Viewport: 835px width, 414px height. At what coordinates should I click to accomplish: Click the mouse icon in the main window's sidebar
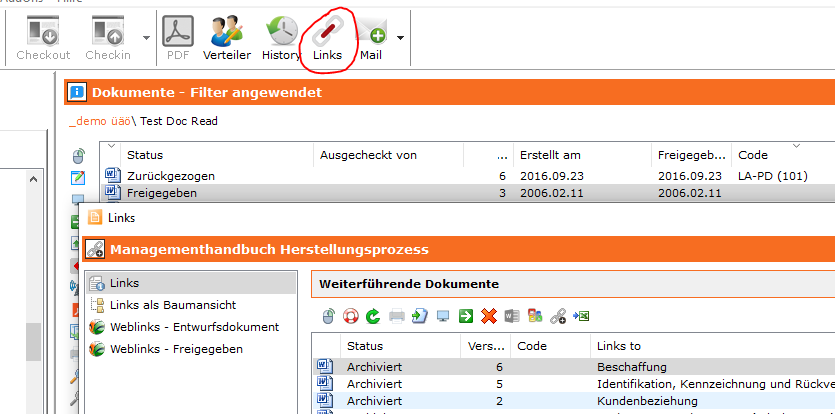point(78,156)
